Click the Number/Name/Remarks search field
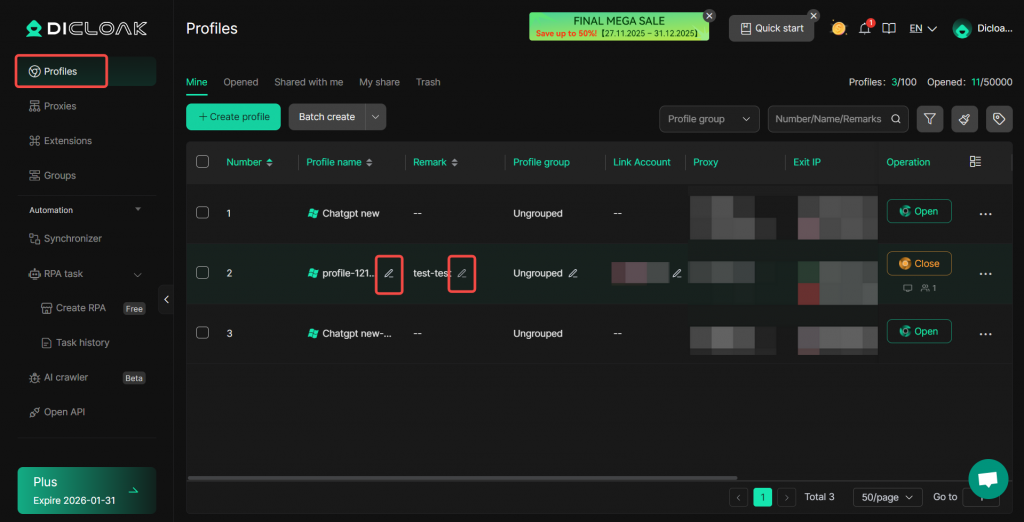 click(828, 119)
